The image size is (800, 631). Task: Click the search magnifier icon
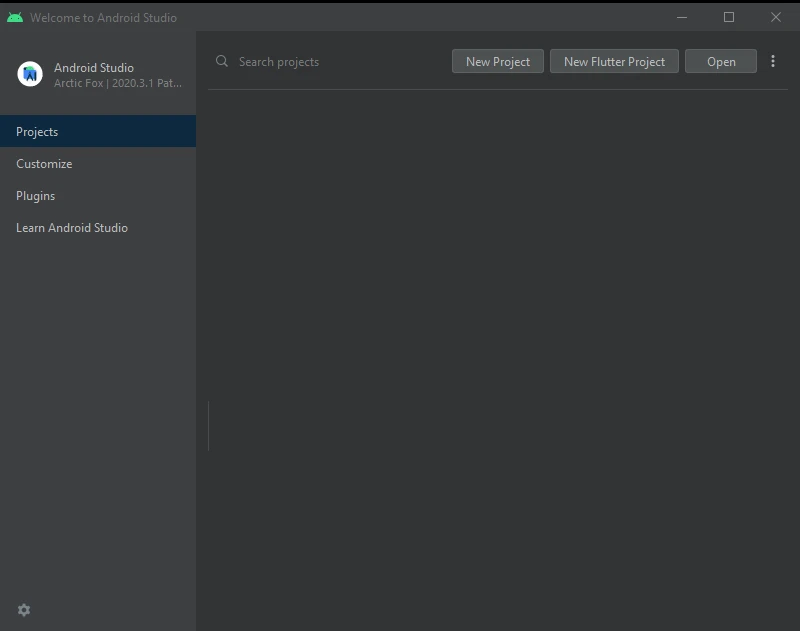[222, 61]
